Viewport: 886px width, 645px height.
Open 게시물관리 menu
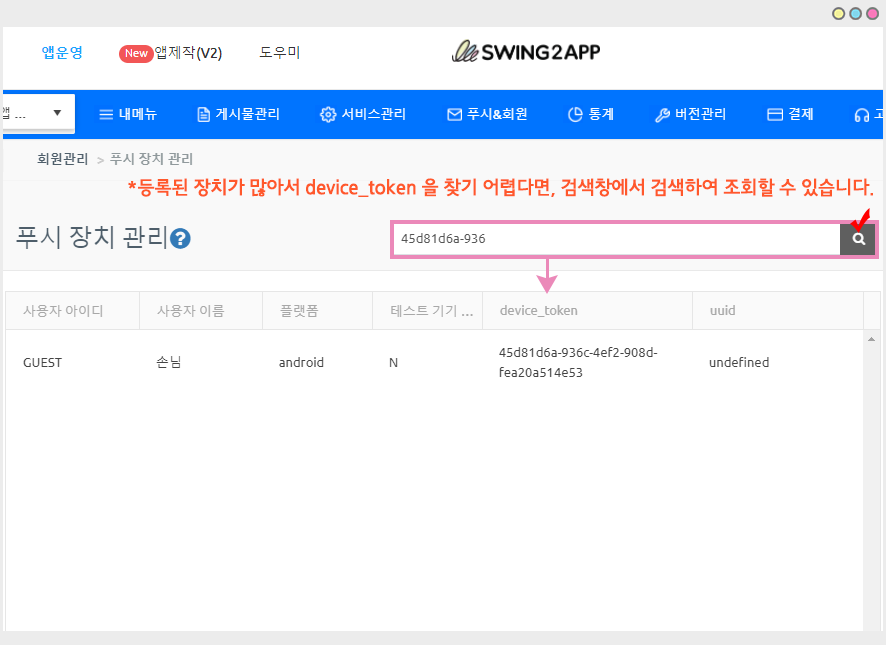click(238, 114)
